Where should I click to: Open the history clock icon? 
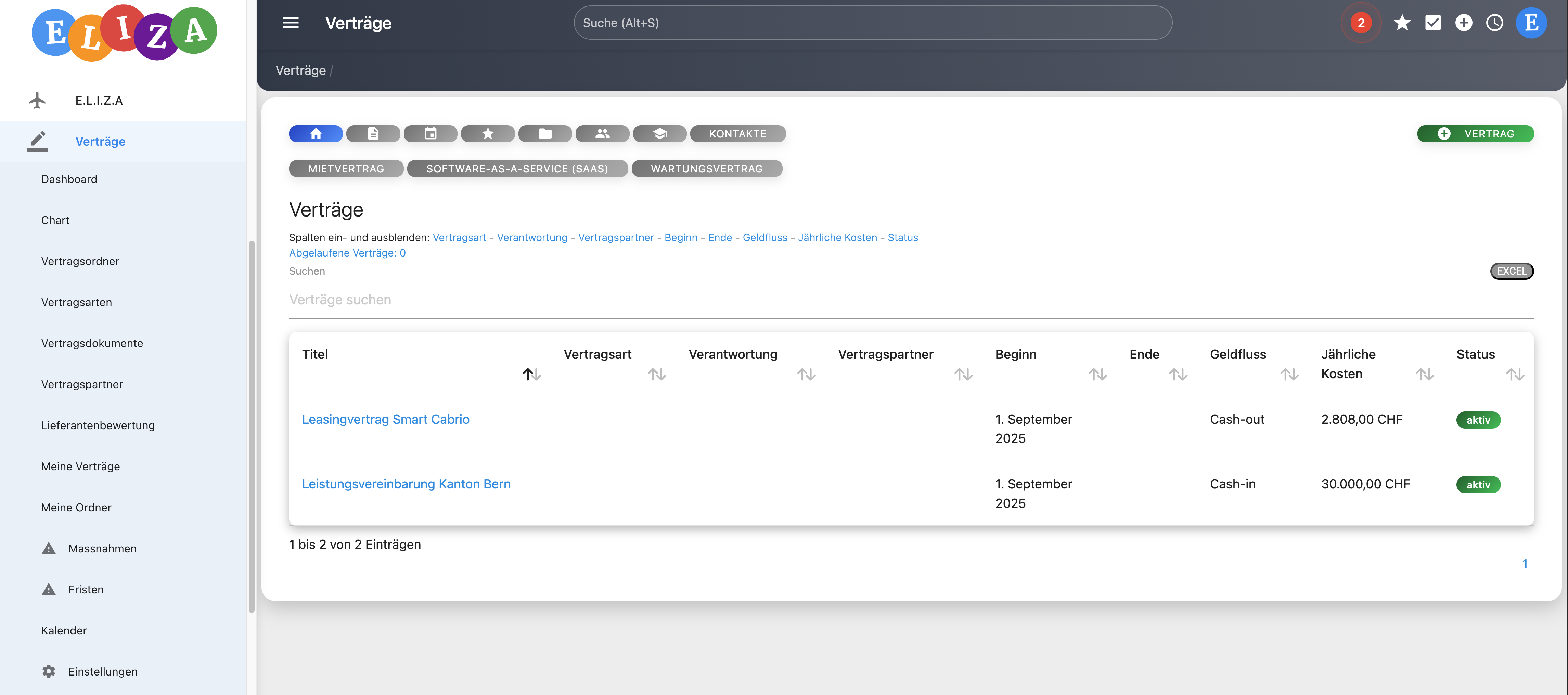1494,23
